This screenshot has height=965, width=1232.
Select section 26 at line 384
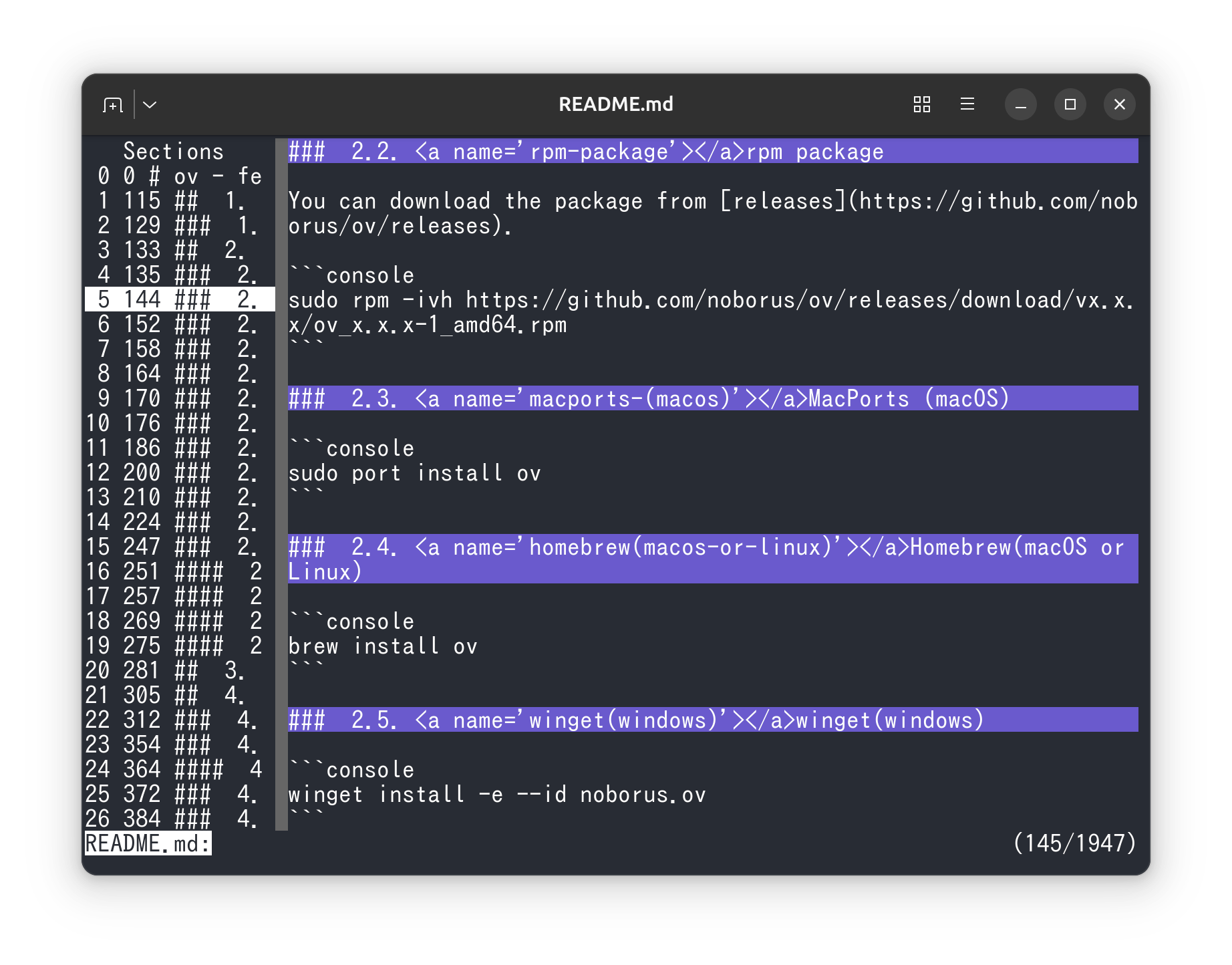pyautogui.click(x=180, y=819)
